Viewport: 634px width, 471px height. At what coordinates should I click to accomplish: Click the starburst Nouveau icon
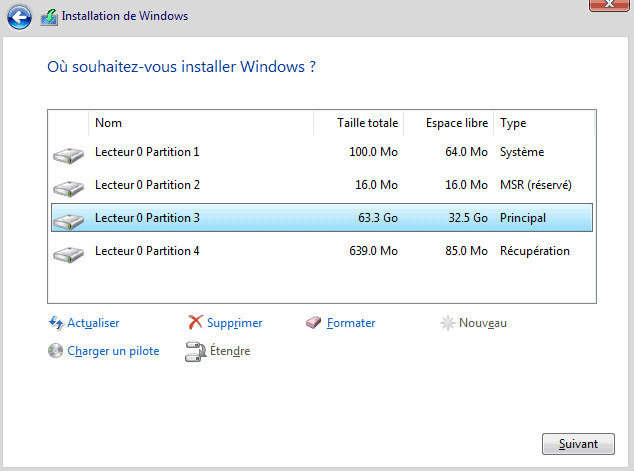pyautogui.click(x=448, y=323)
